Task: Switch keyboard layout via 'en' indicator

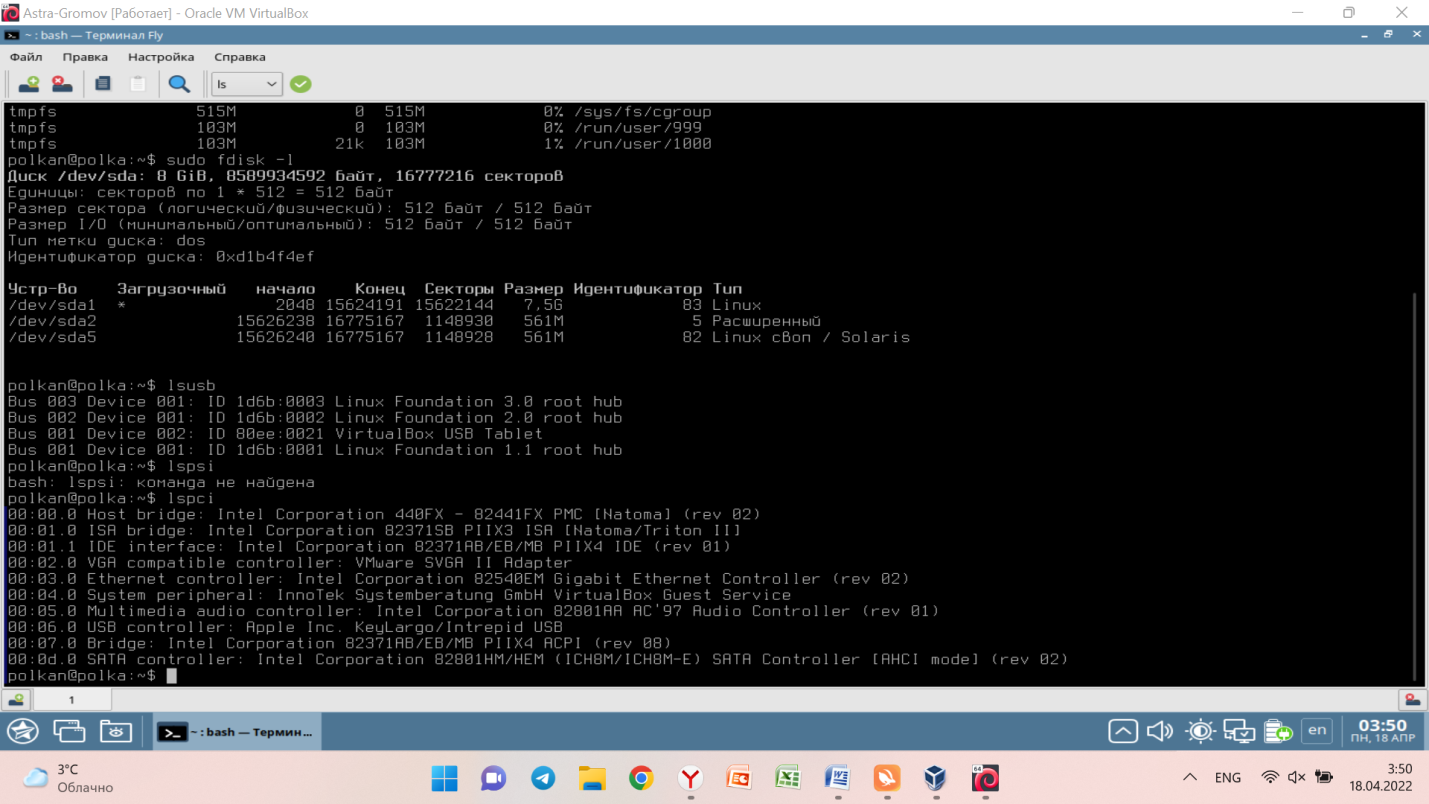Action: point(1317,730)
